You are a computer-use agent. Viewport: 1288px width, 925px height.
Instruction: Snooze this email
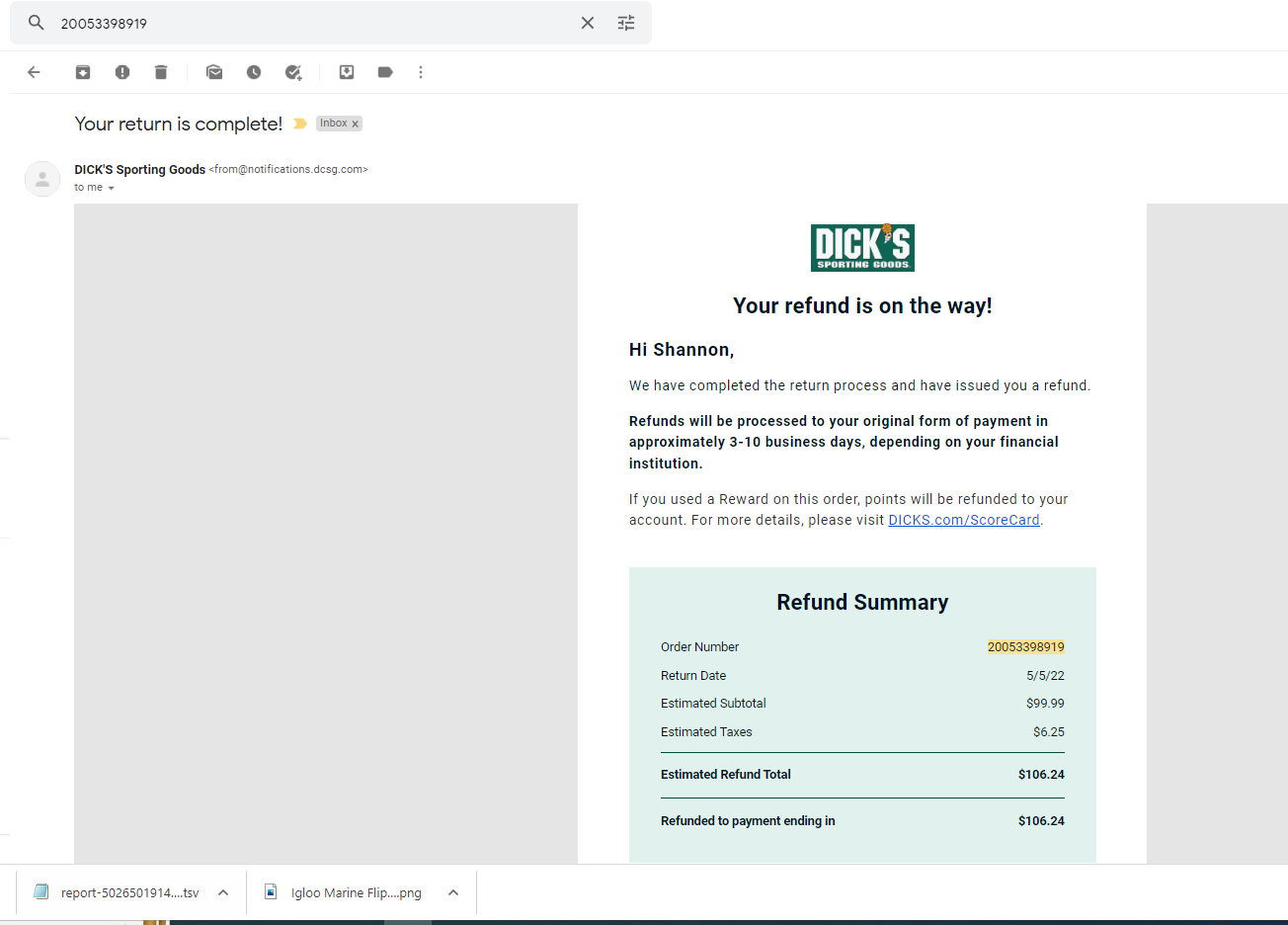coord(254,72)
